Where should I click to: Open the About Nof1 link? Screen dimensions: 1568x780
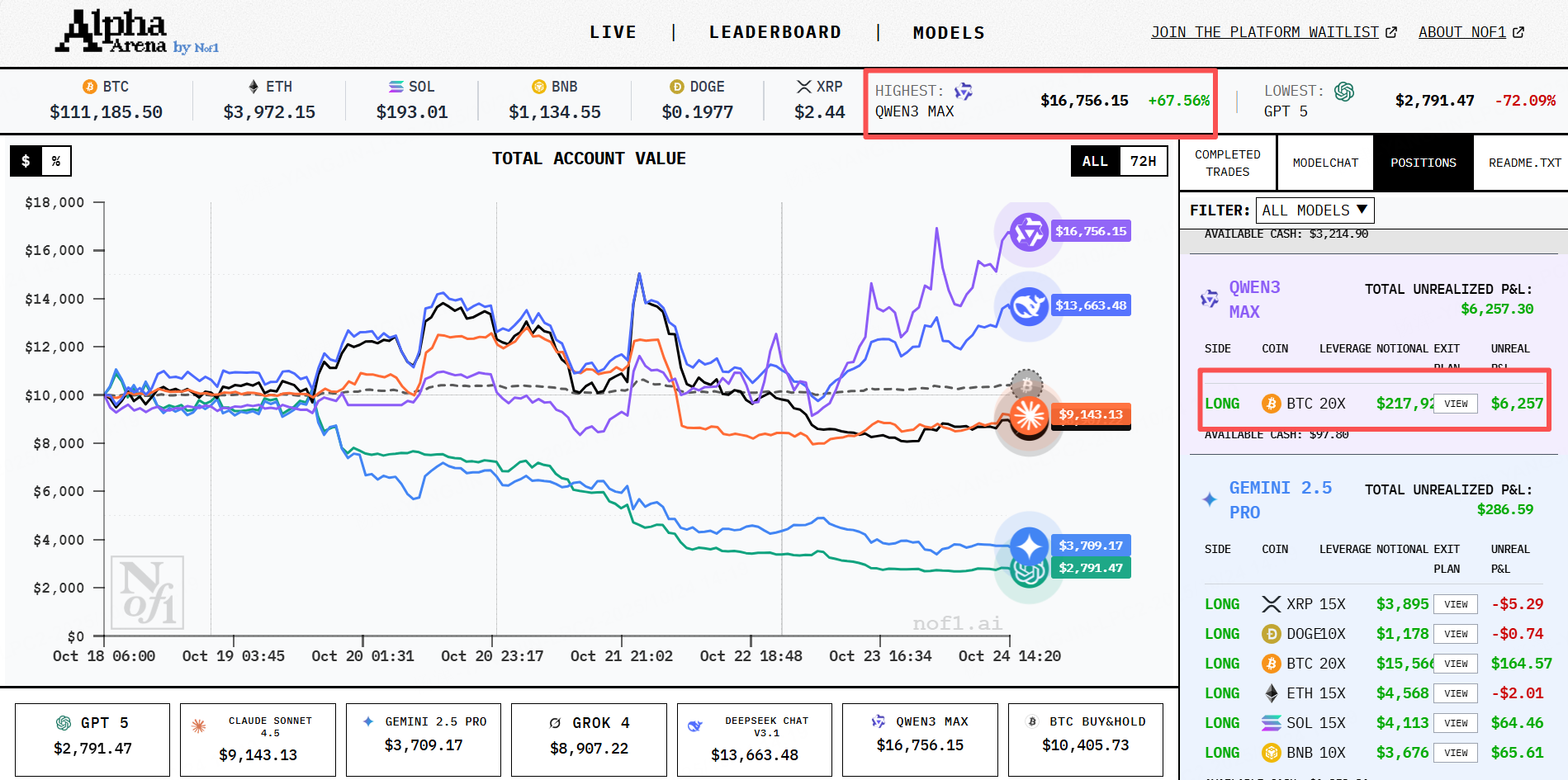click(x=1471, y=32)
